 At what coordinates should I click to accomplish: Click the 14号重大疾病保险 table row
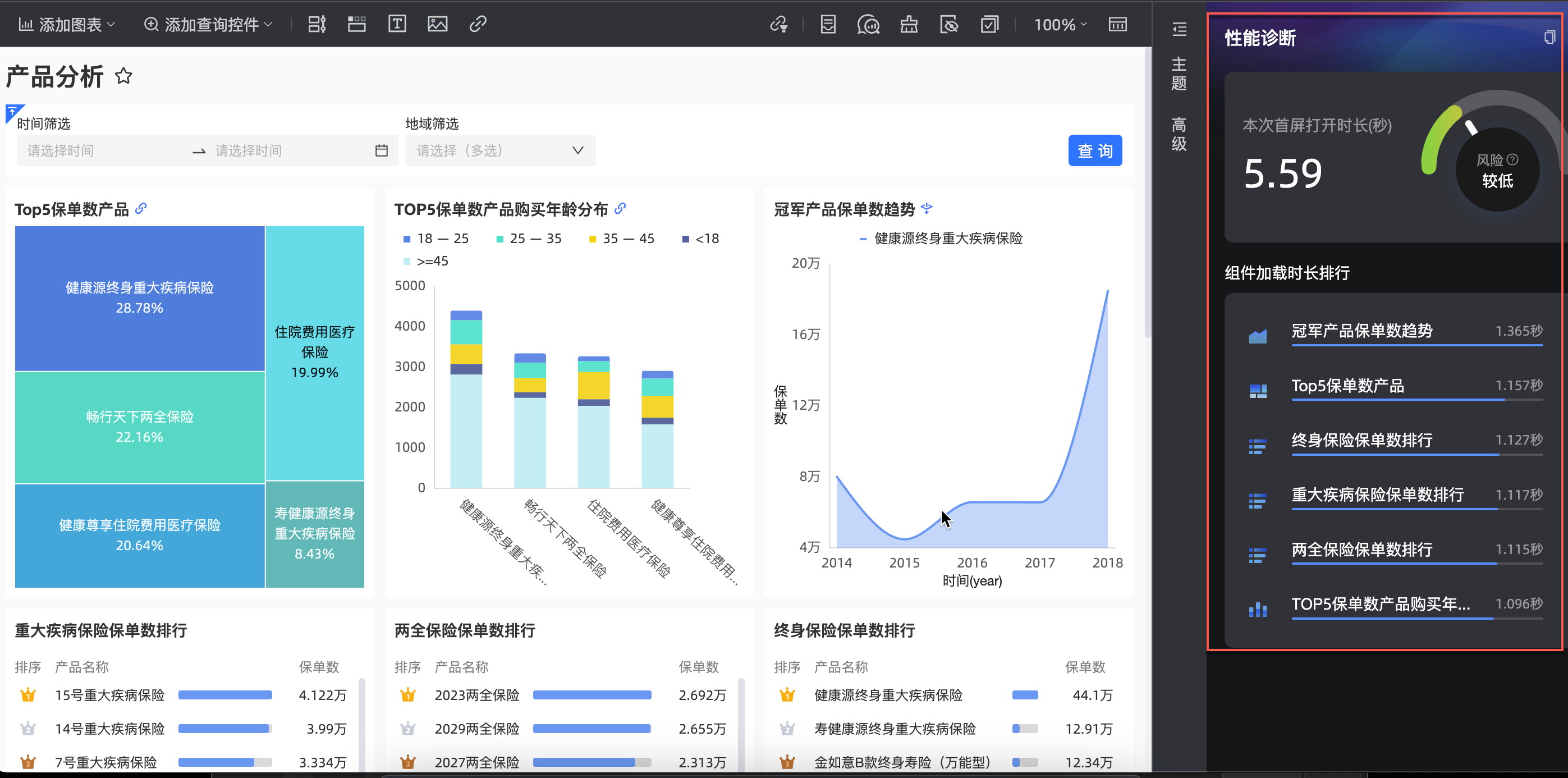coord(182,729)
